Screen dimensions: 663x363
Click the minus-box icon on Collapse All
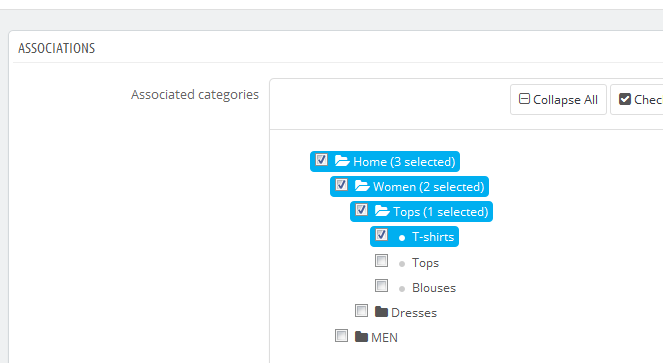(x=524, y=99)
